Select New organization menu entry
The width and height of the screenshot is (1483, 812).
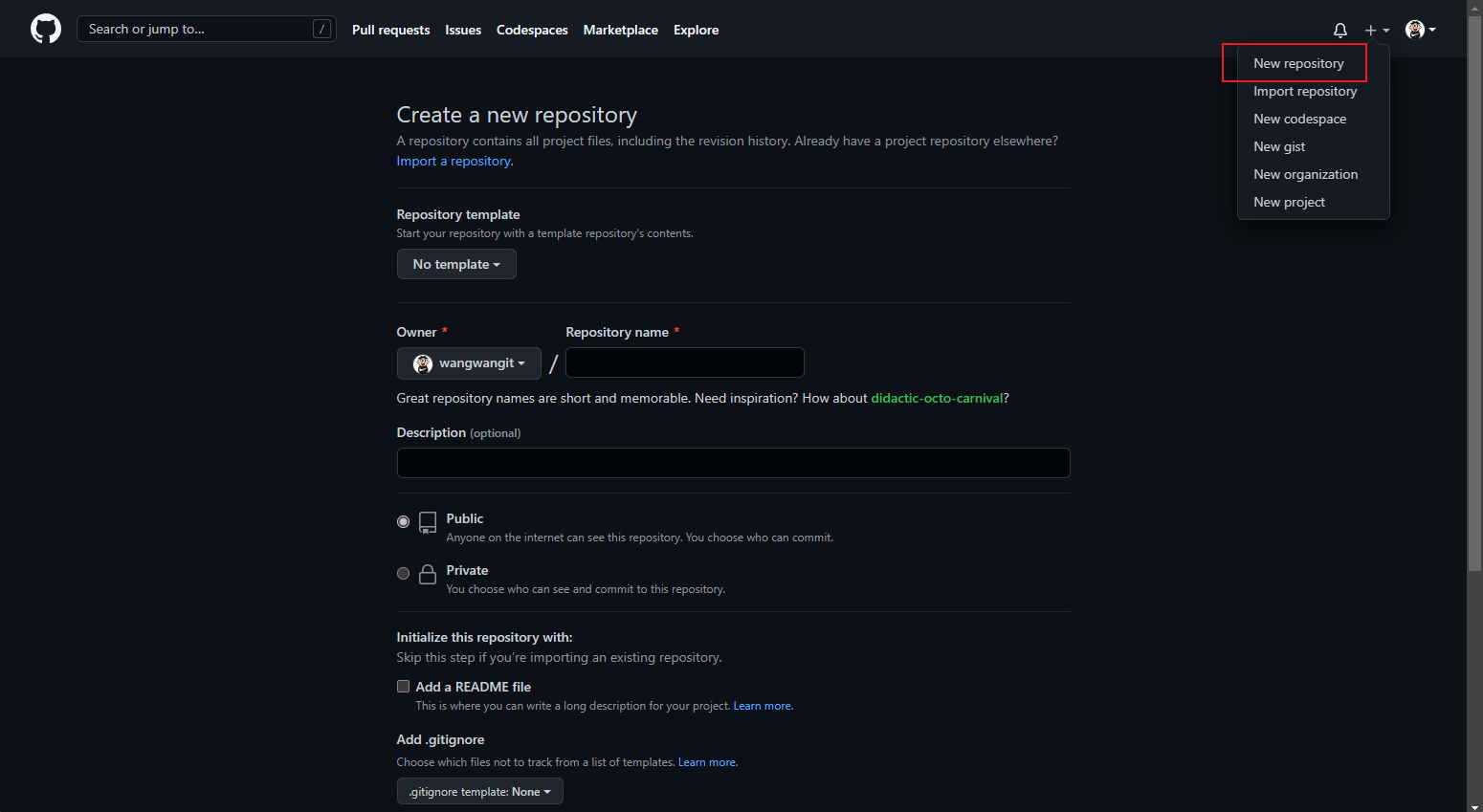click(1305, 174)
